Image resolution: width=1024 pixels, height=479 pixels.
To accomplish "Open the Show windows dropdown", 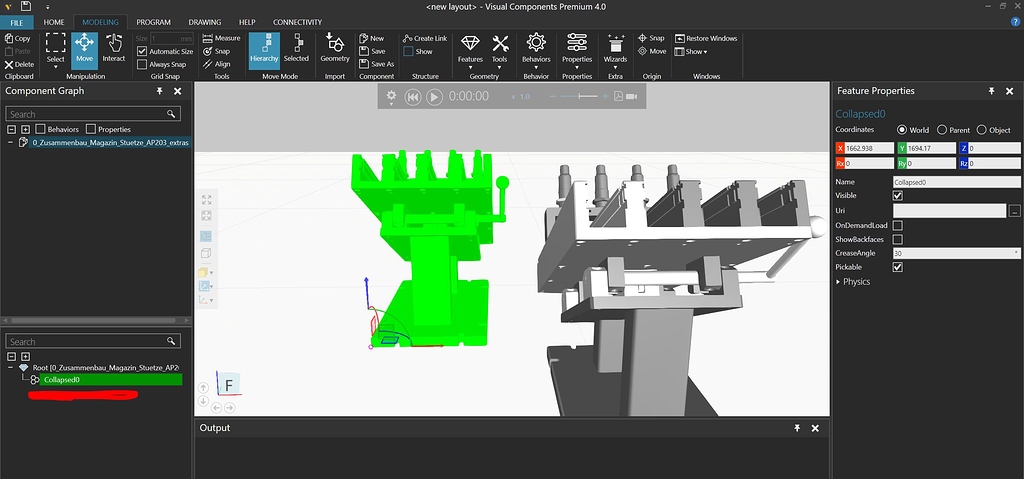I will click(691, 52).
